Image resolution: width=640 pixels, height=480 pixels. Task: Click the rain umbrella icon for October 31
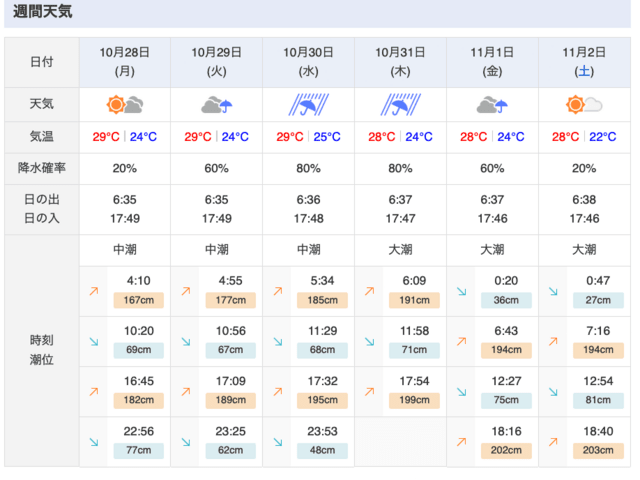[x=401, y=104]
